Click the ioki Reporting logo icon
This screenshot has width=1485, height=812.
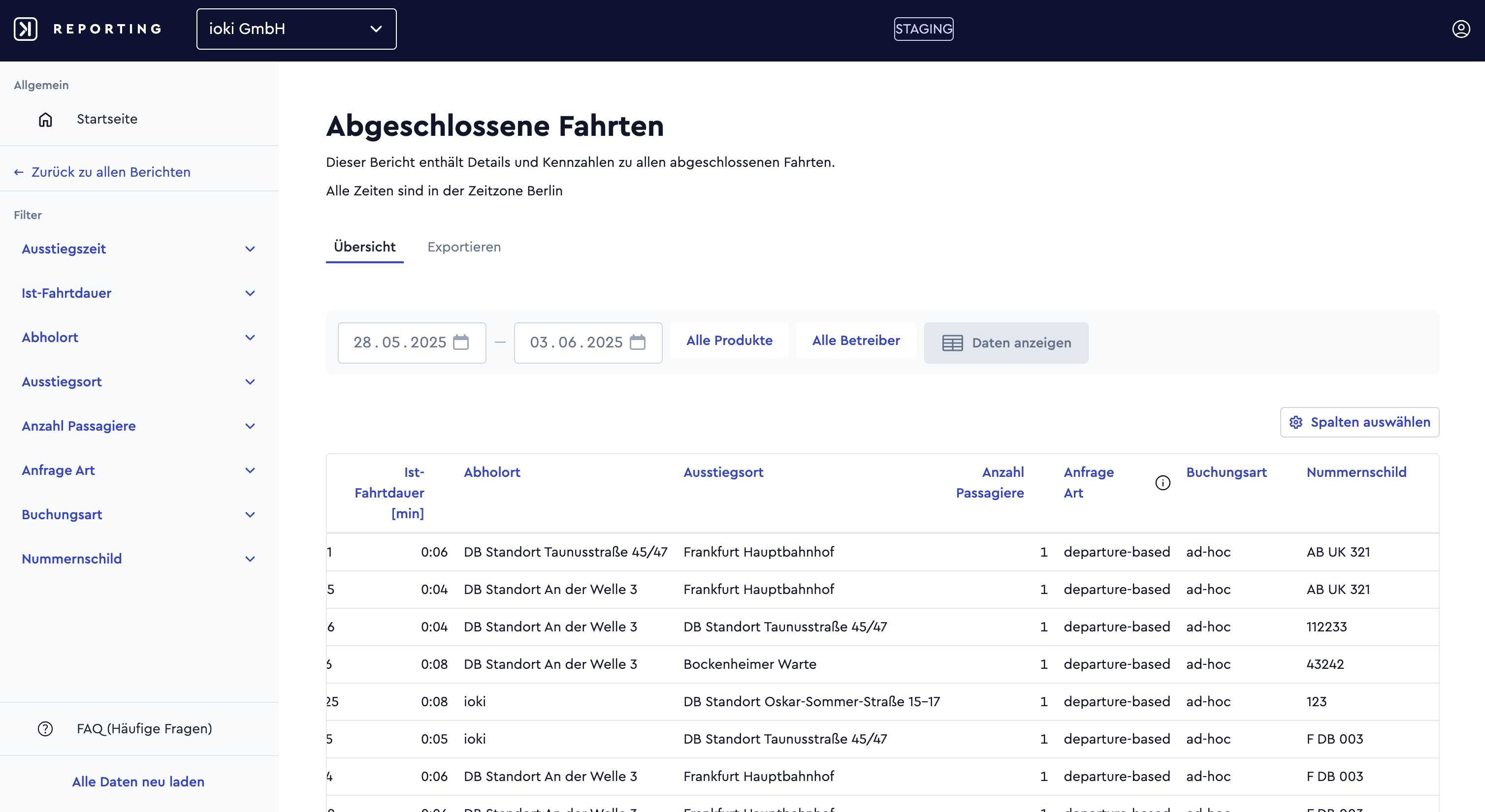point(26,29)
